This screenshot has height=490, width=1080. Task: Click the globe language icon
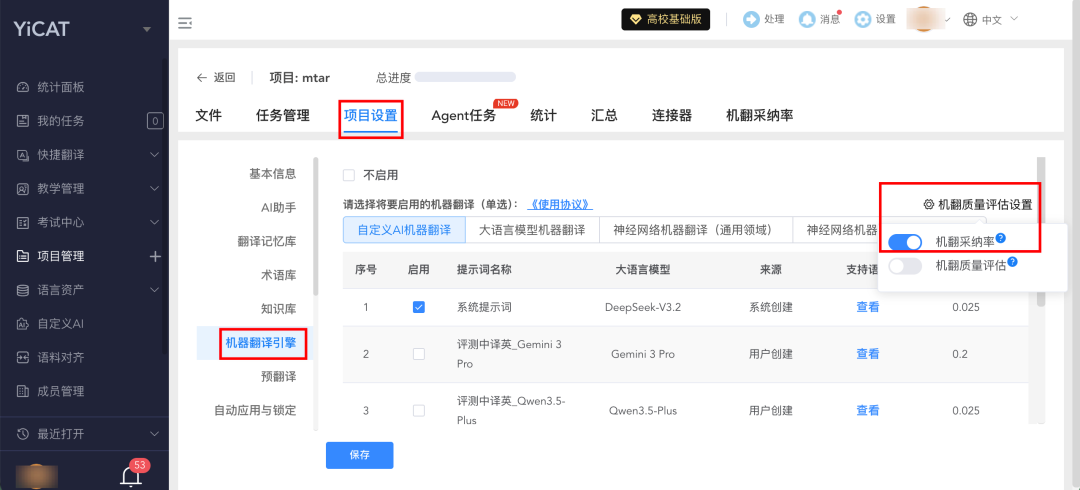(970, 19)
